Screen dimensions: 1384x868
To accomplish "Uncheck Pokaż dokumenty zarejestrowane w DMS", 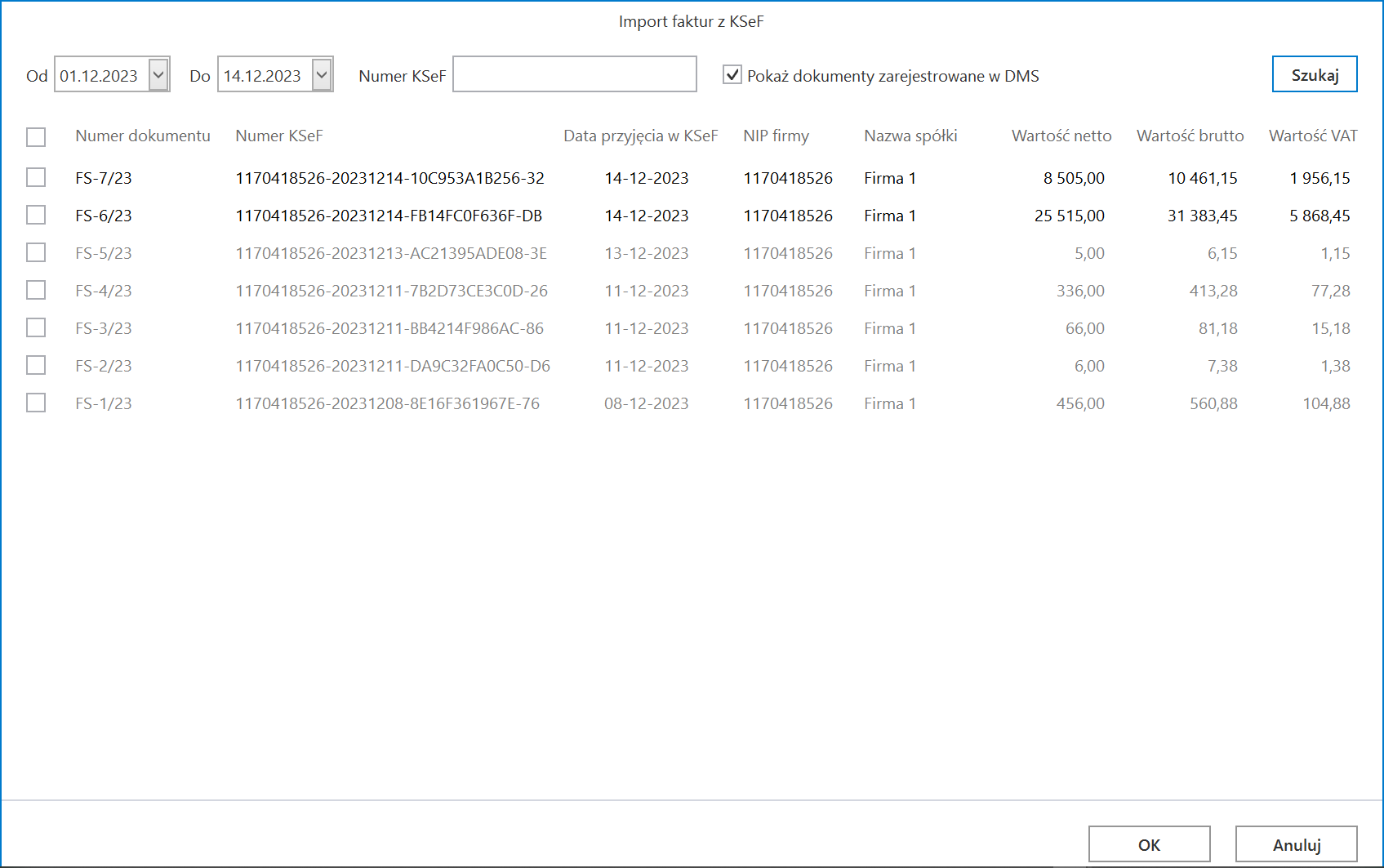I will pos(732,75).
